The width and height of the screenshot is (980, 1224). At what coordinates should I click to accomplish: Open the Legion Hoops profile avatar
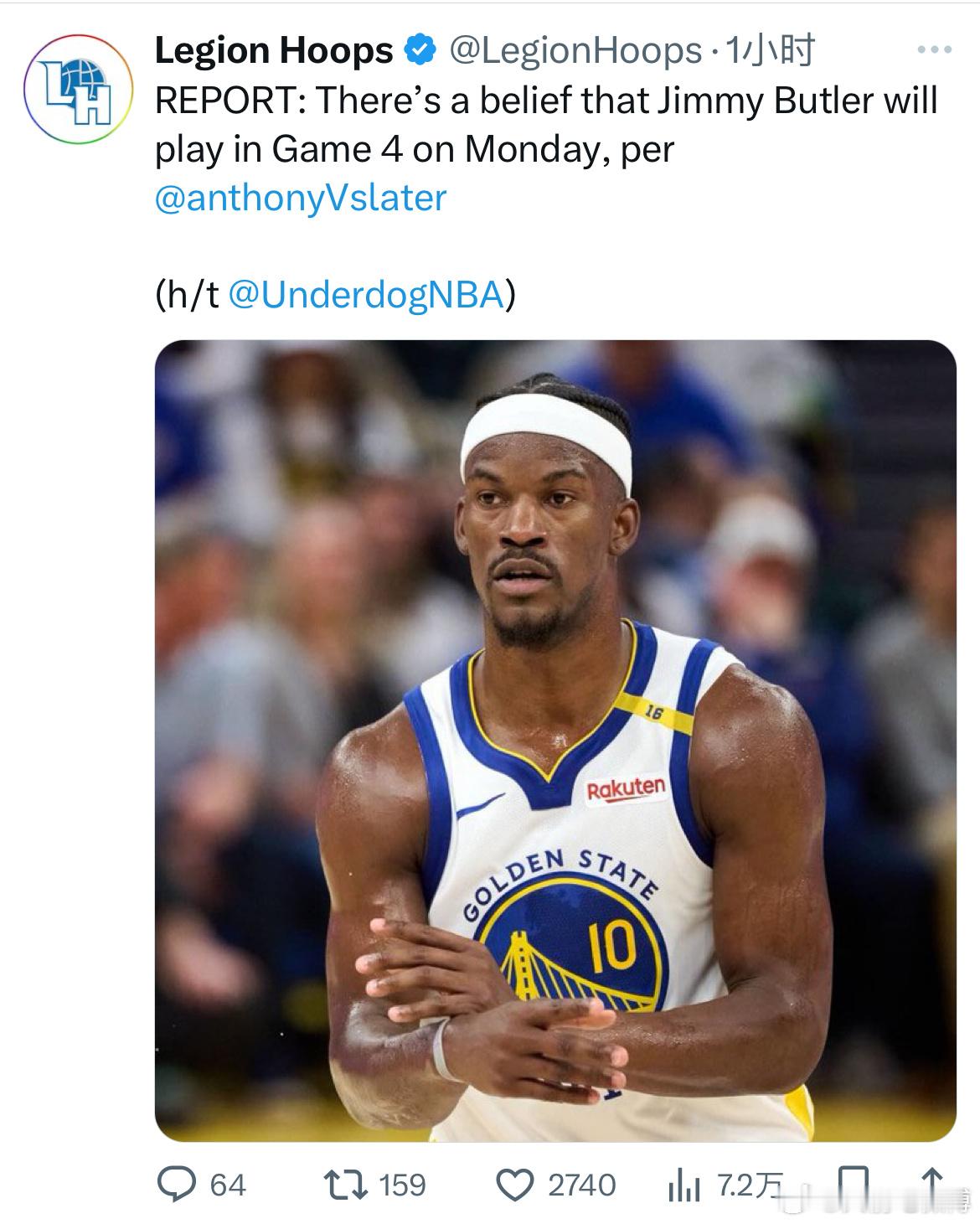coord(78,89)
